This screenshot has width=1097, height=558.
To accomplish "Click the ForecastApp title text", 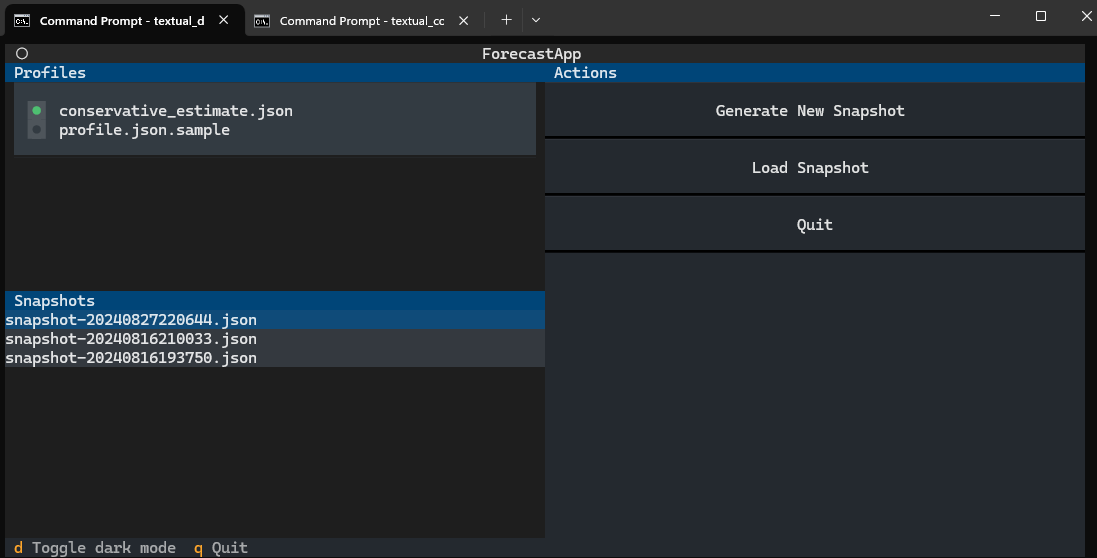I will pos(532,54).
